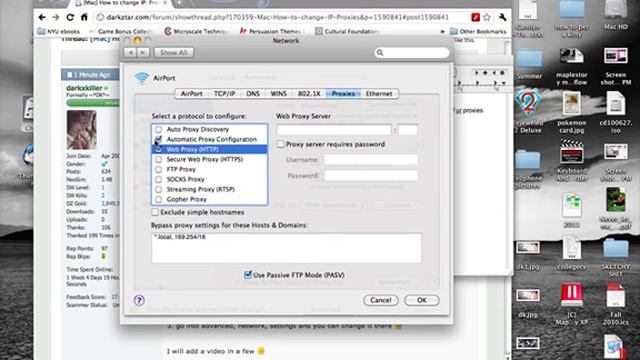640x360 pixels.
Task: Click Web Proxy Server port field
Action: click(x=408, y=130)
